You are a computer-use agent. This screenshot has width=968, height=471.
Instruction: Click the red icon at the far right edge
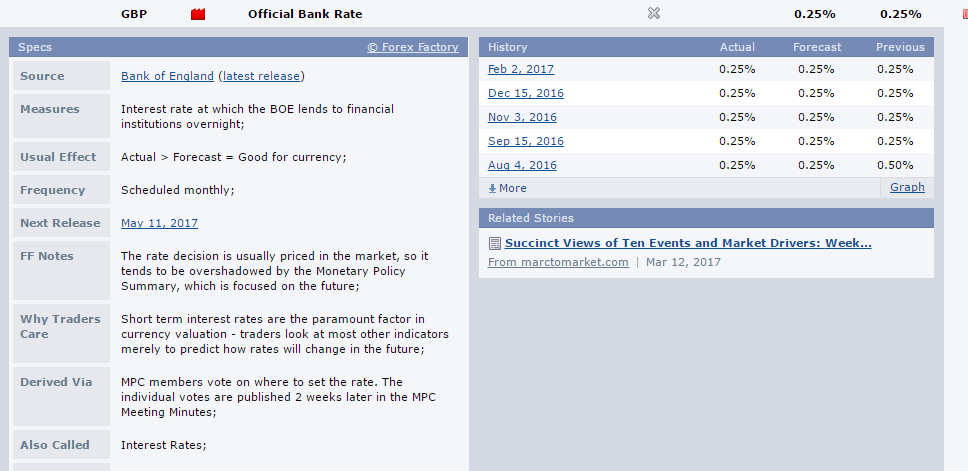963,14
